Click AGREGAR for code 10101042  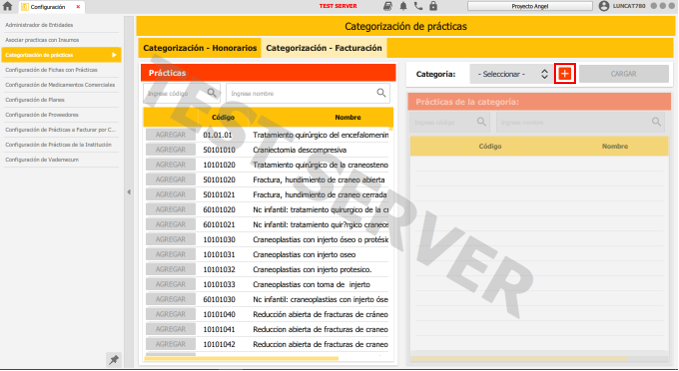171,344
